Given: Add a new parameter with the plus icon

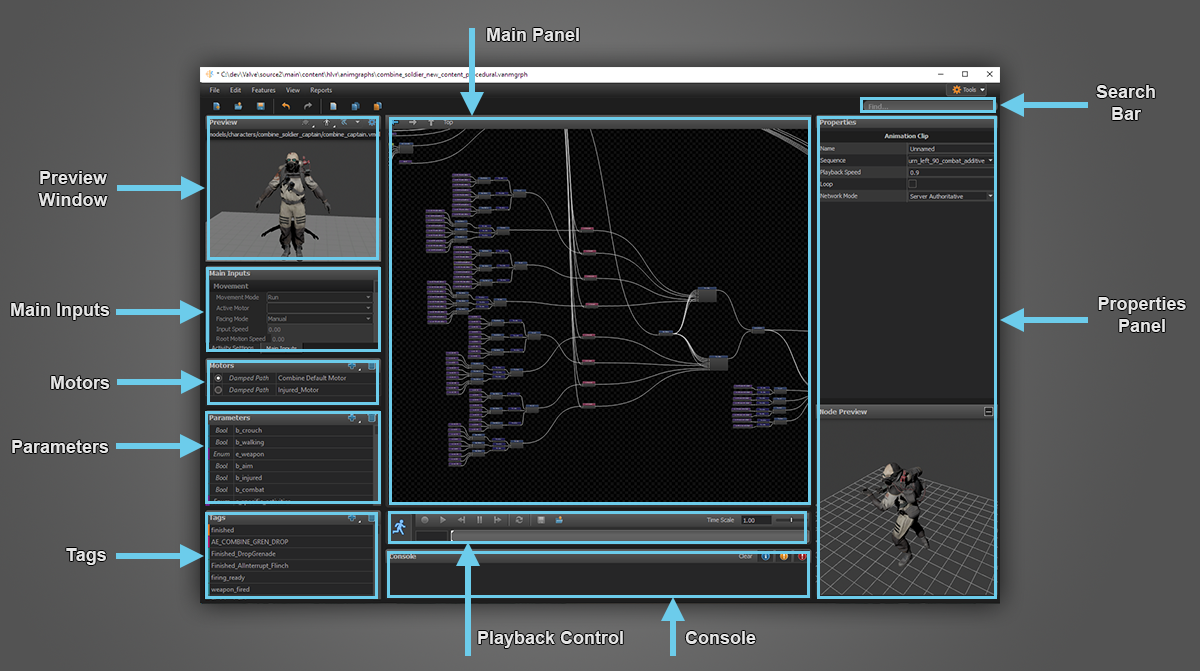Looking at the screenshot, I should pyautogui.click(x=351, y=418).
